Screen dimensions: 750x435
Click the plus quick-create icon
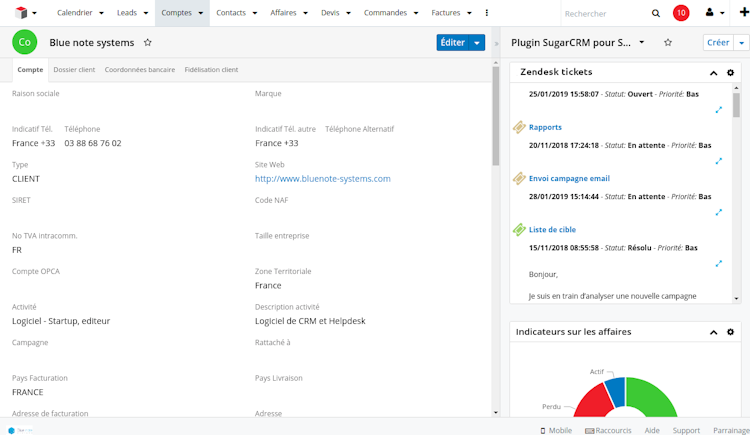point(744,12)
